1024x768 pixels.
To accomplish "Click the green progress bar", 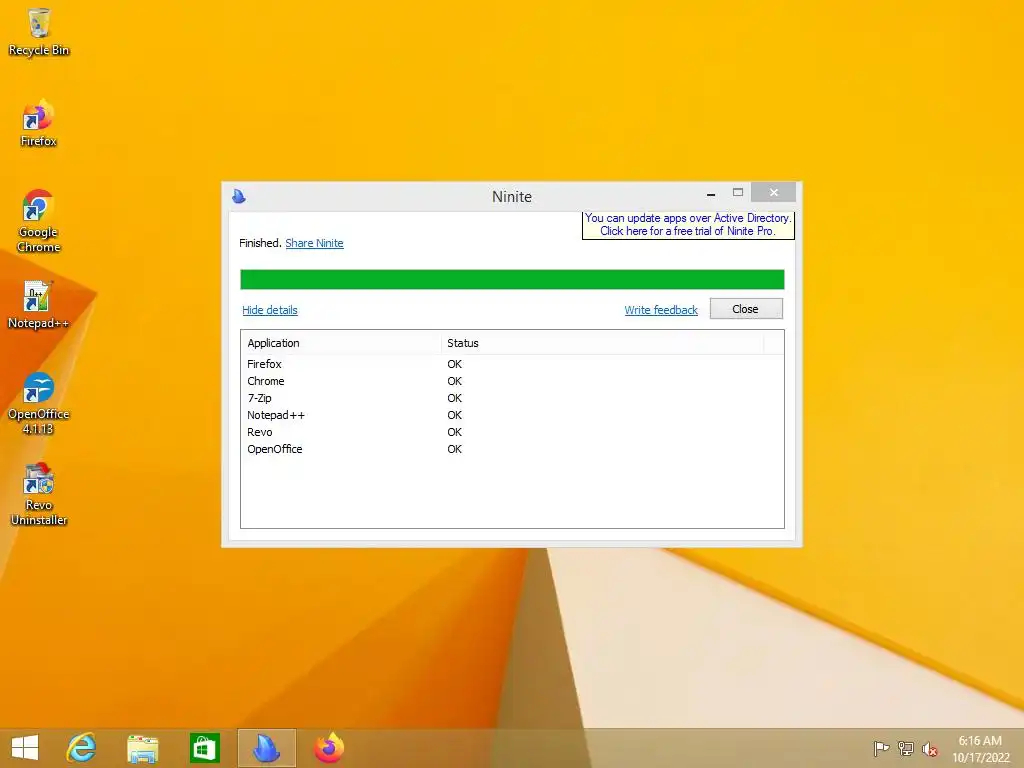I will tap(512, 280).
